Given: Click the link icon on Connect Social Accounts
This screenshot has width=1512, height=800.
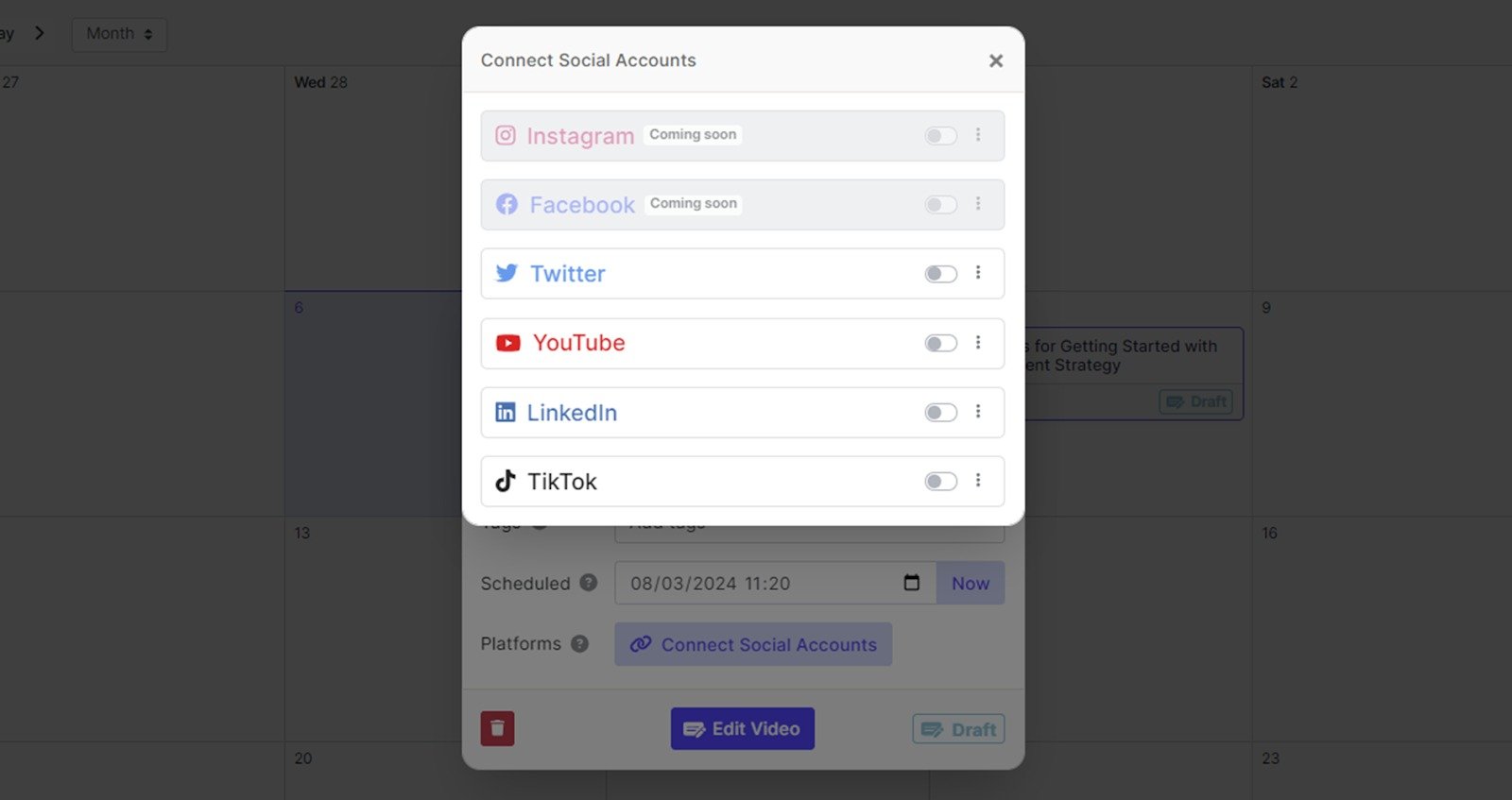Looking at the screenshot, I should [x=644, y=644].
